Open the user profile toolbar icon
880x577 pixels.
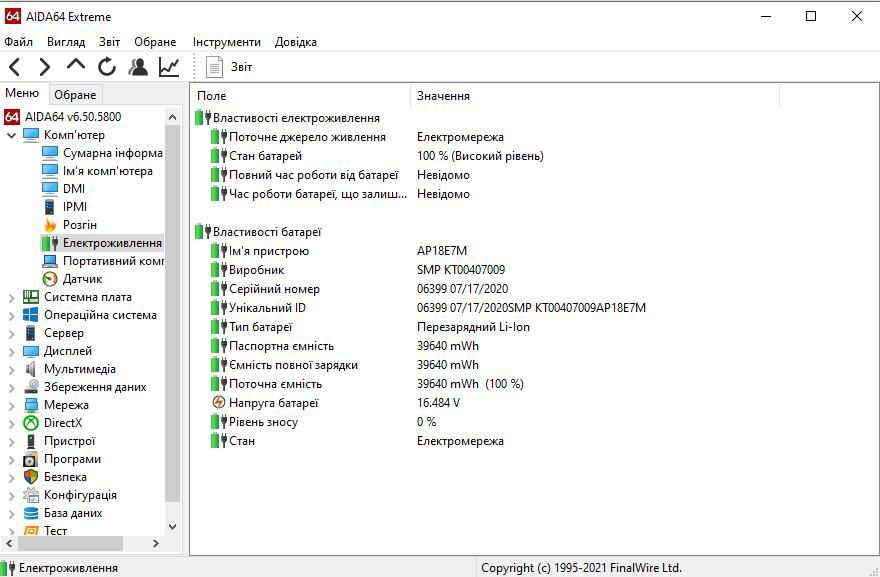tap(138, 67)
